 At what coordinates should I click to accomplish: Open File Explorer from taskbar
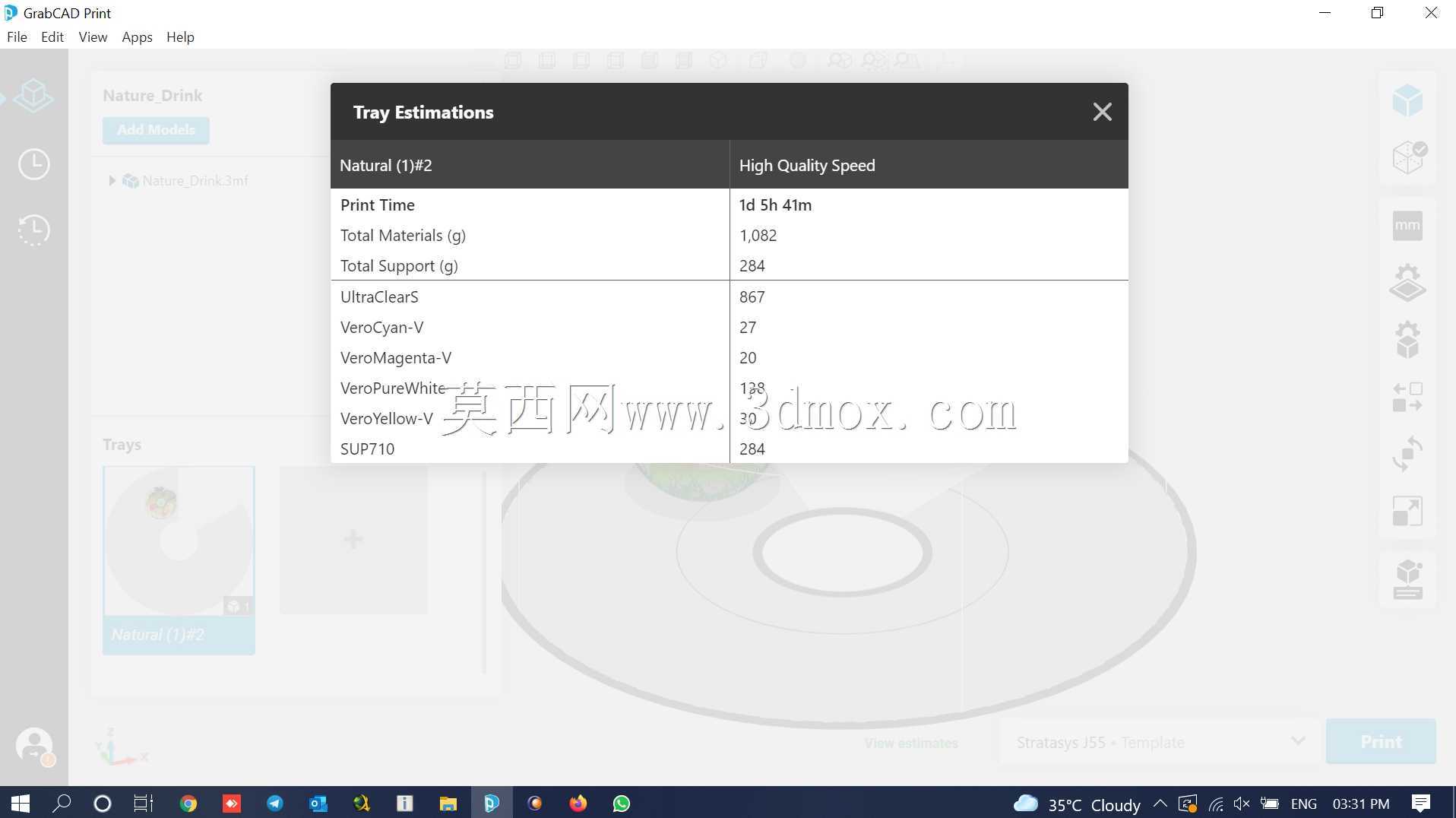(x=448, y=803)
